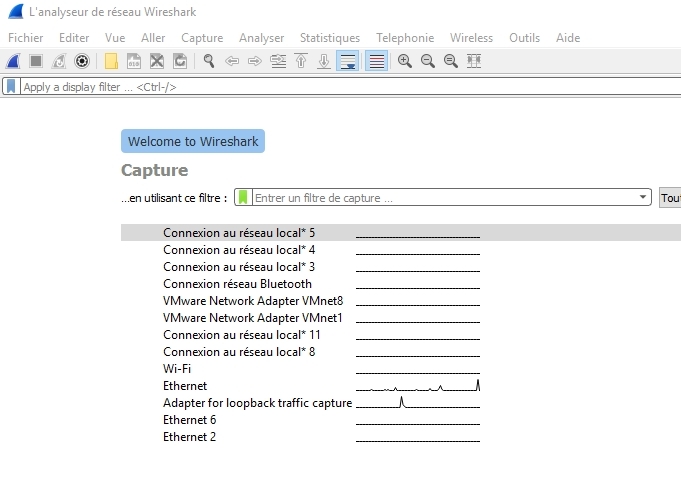Image resolution: width=681 pixels, height=481 pixels.
Task: Click the display filter bookmark icon
Action: click(x=11, y=86)
